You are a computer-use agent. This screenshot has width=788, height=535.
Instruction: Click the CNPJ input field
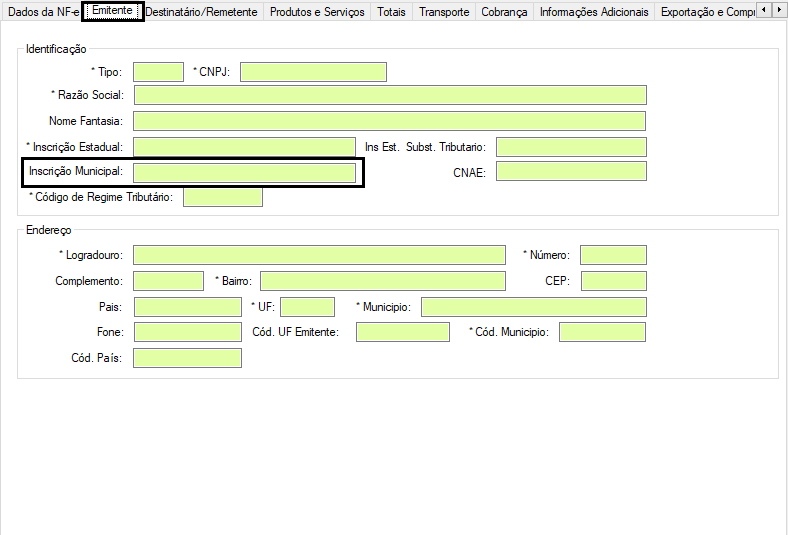(313, 72)
